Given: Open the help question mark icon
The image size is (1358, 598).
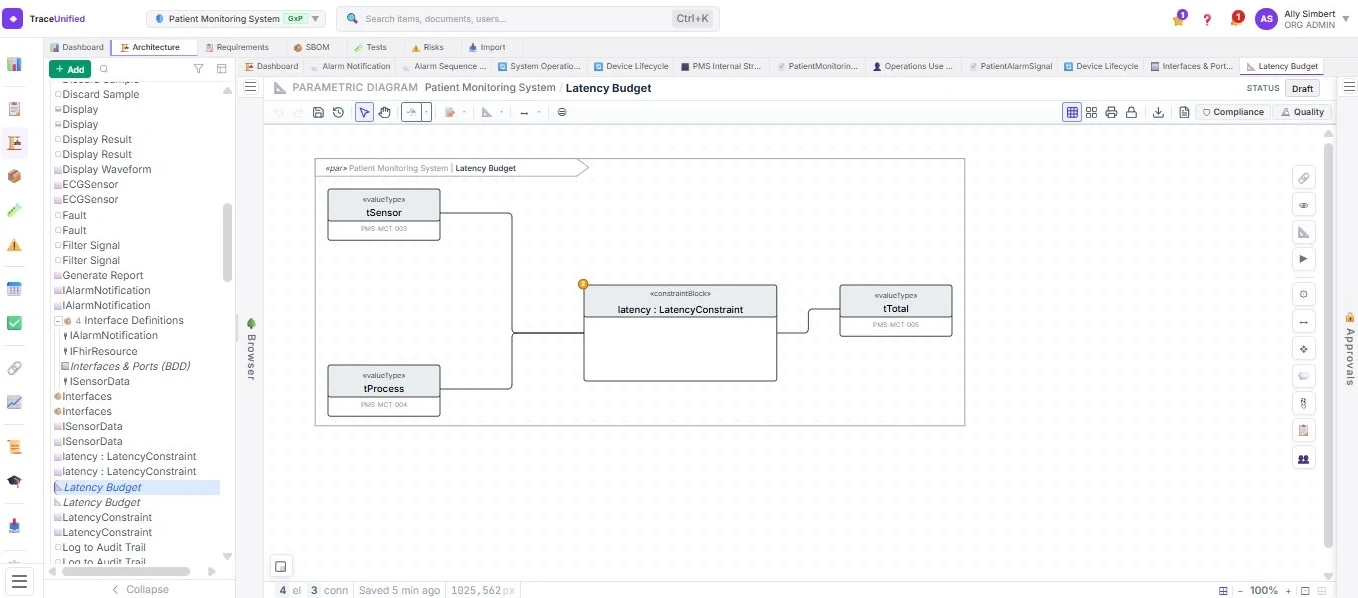Looking at the screenshot, I should coord(1207,19).
